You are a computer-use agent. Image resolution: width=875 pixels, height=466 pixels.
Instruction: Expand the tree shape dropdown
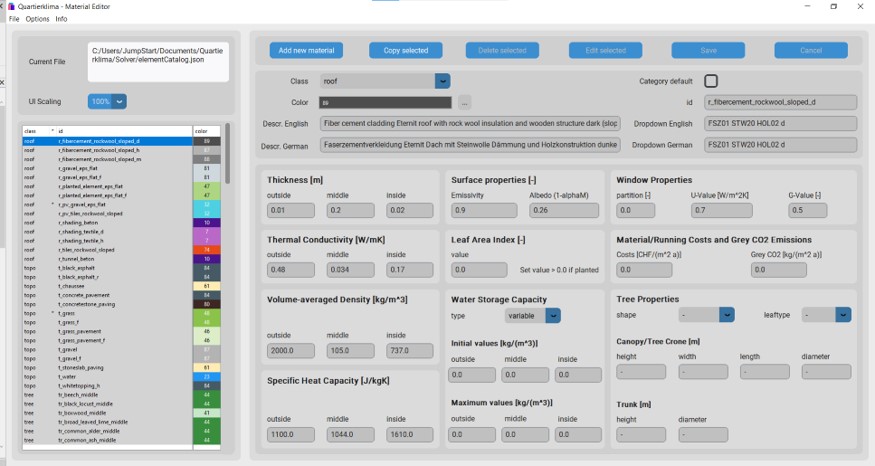[728, 315]
